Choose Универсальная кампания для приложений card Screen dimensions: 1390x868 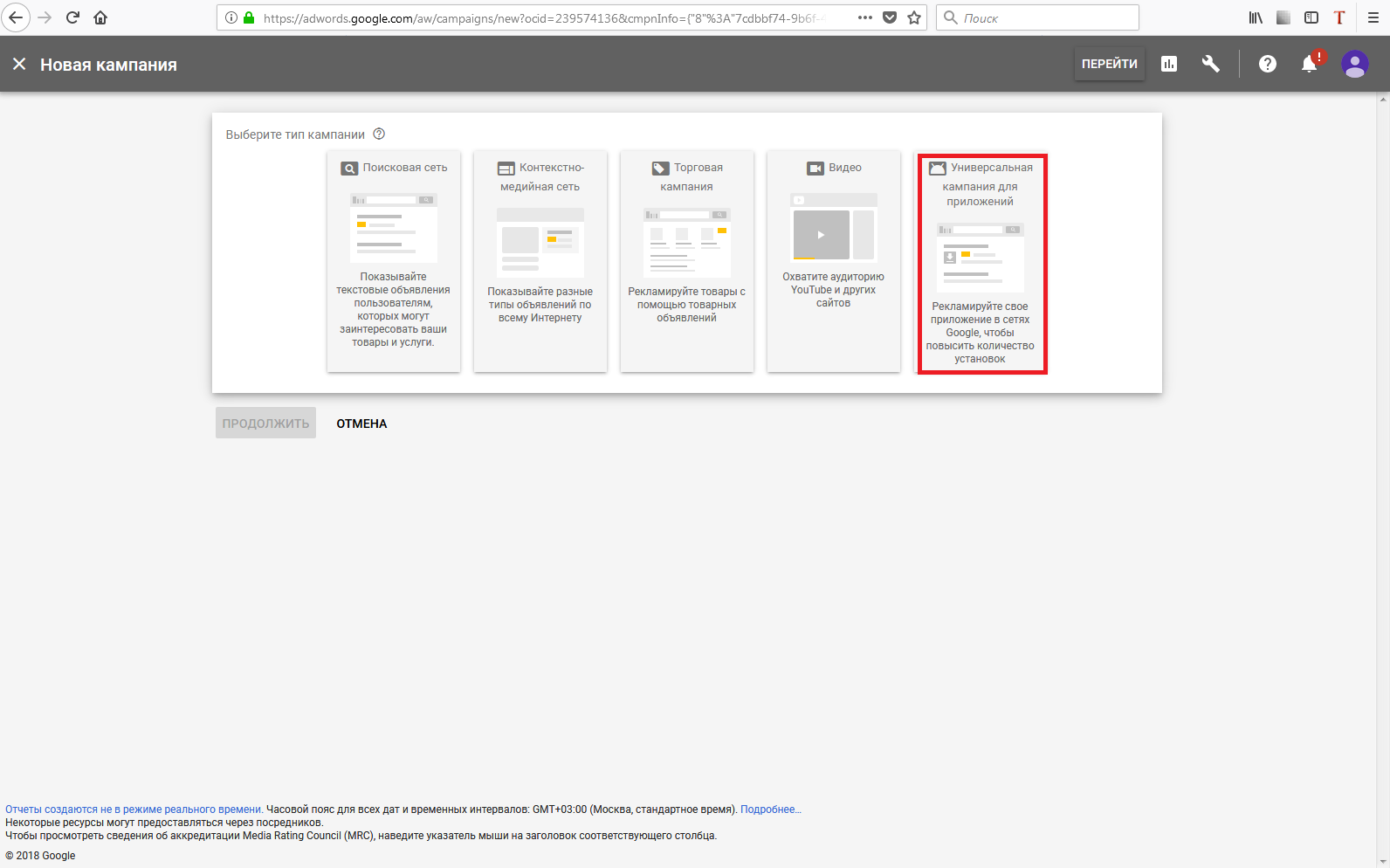coord(982,264)
